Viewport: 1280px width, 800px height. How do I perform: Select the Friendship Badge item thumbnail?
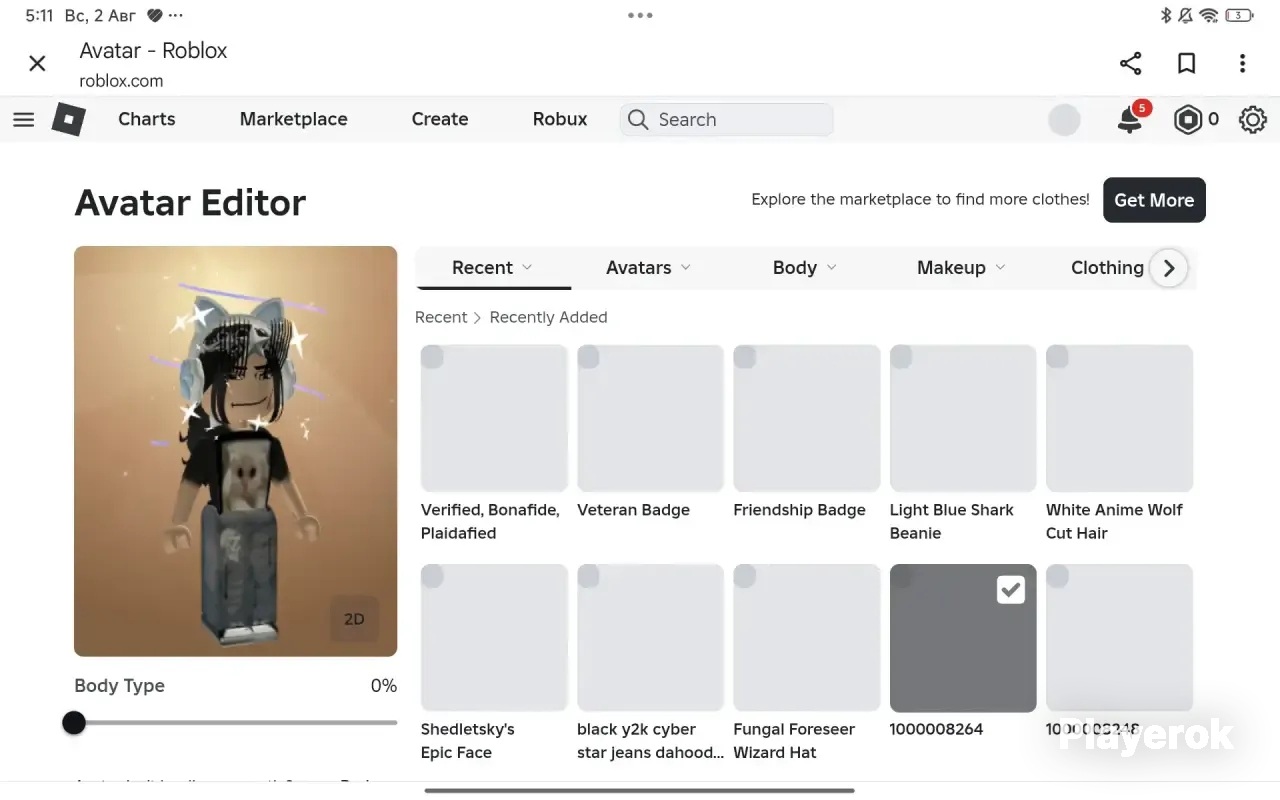tap(807, 418)
